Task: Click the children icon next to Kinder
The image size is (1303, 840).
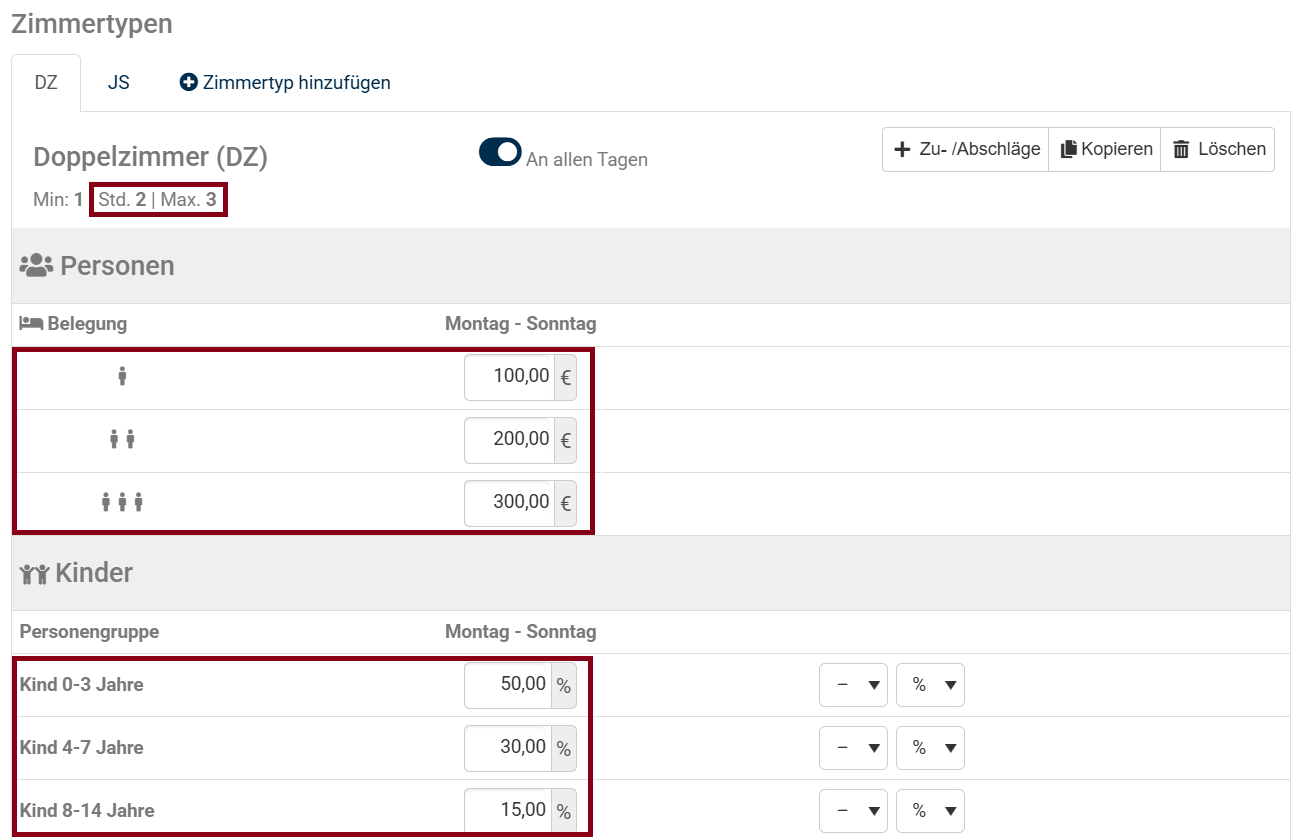Action: (35, 573)
